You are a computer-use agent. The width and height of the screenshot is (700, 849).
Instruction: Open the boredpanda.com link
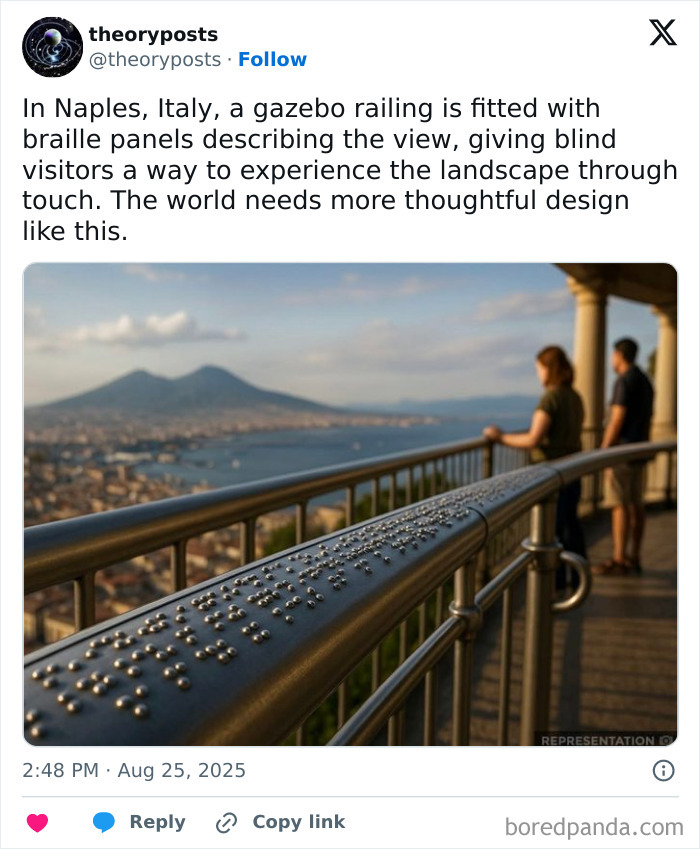[594, 822]
